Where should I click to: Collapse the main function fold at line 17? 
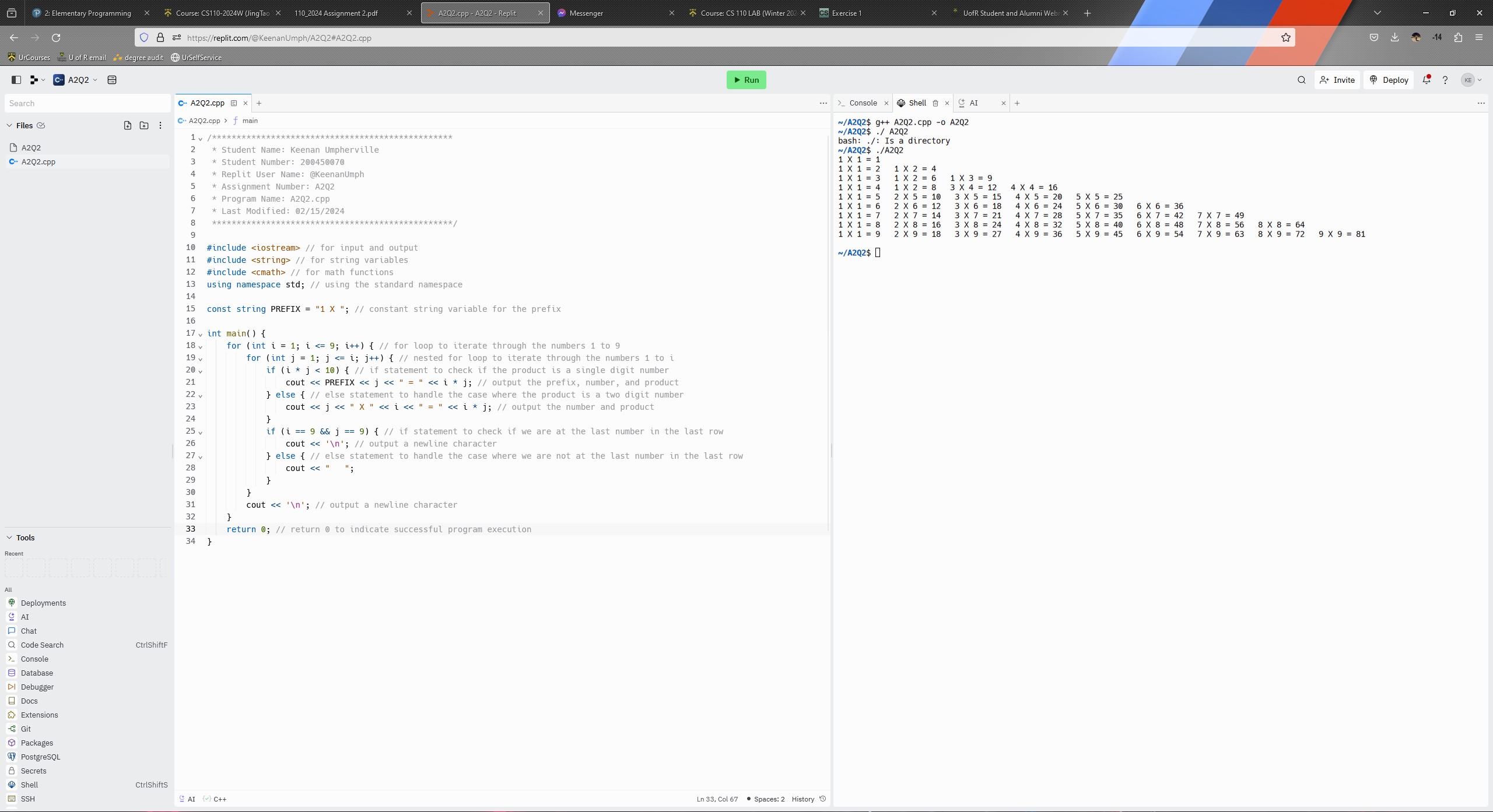point(201,333)
